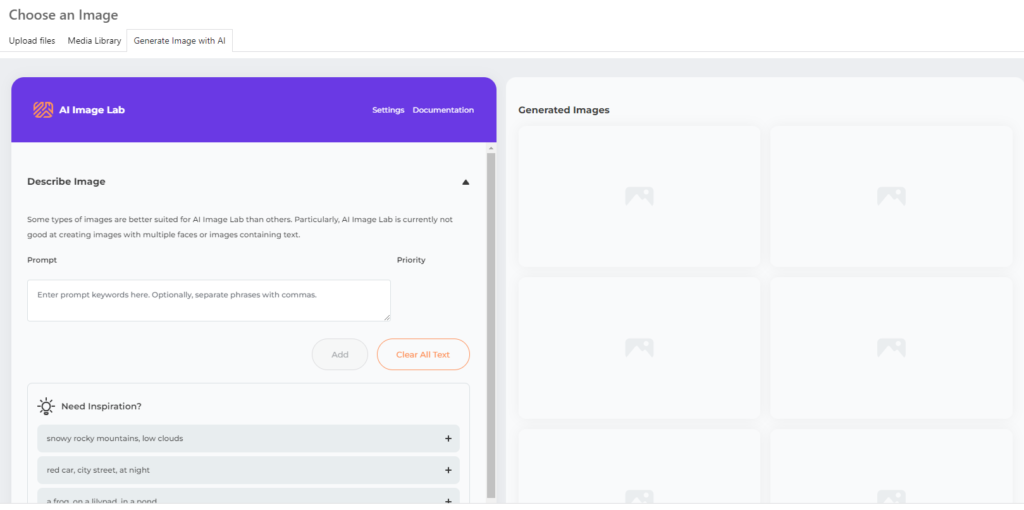Viewport: 1024px width, 510px height.
Task: Open the Settings link in the purple header
Action: pos(388,110)
